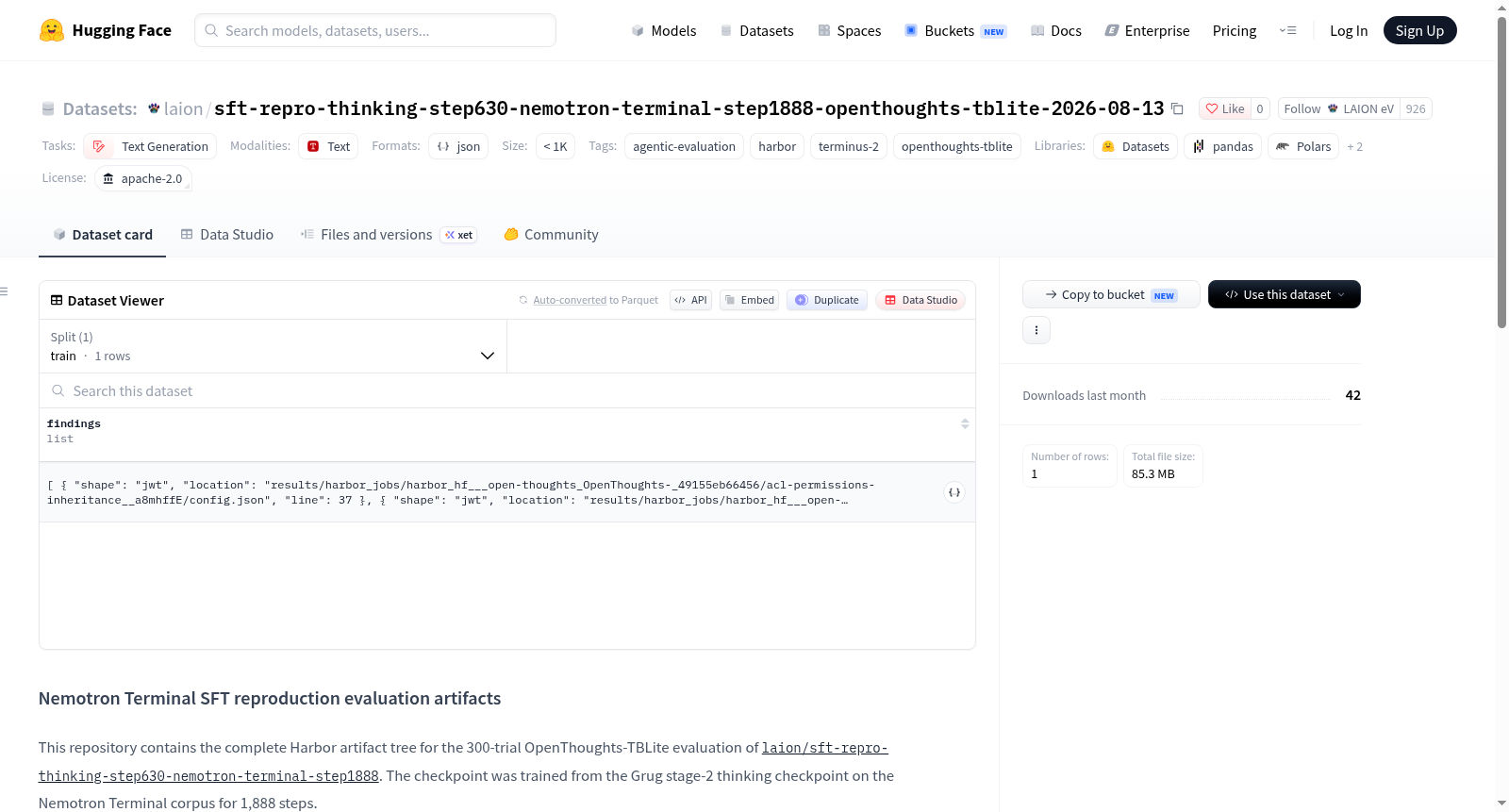Open the Auto-converted to Parquet link
The height and width of the screenshot is (812, 1509).
(589, 300)
